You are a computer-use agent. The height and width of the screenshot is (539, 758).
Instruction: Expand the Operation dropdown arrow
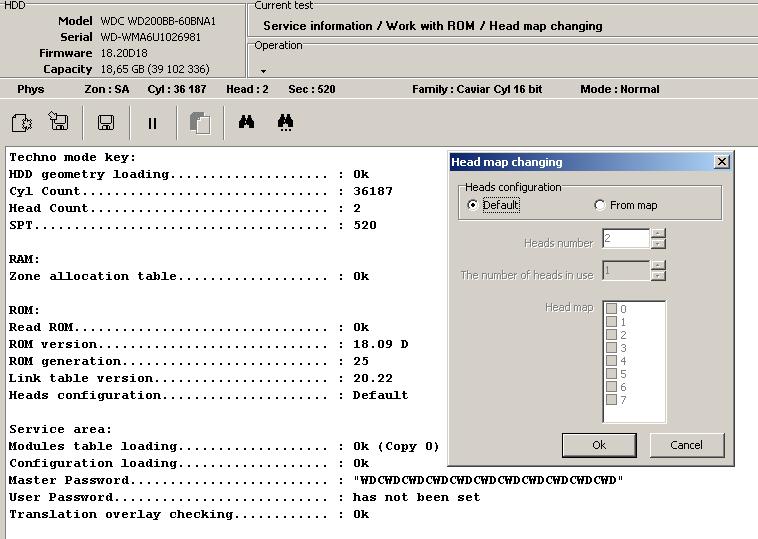coord(263,71)
